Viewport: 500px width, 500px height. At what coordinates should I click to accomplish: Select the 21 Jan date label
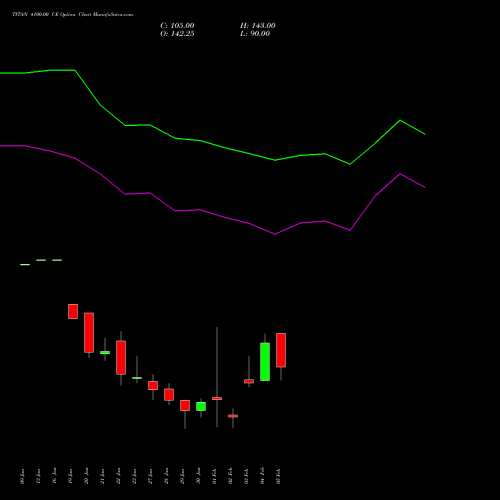click(x=103, y=476)
